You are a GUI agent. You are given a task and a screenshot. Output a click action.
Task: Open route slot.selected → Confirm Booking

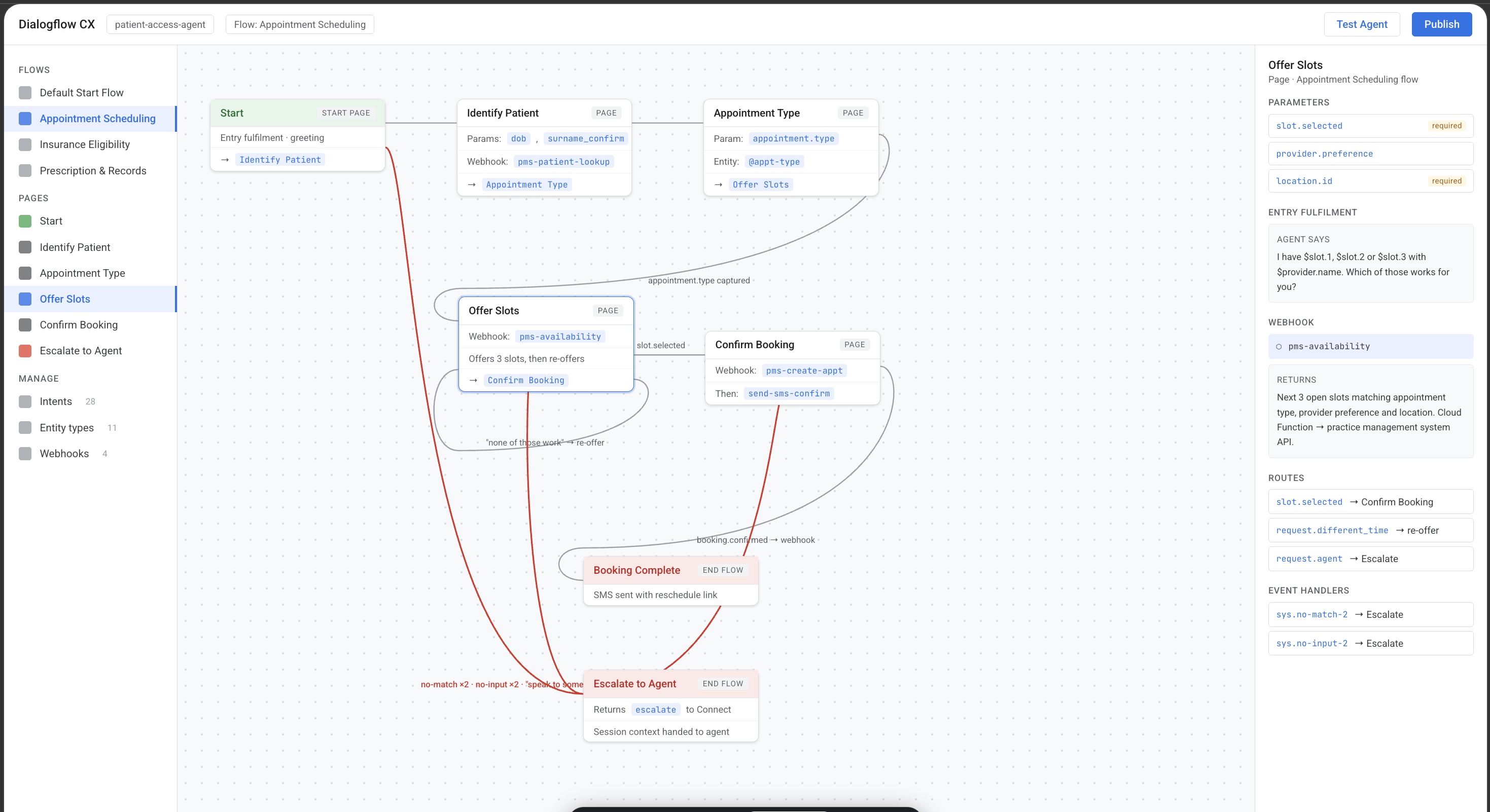click(x=1370, y=502)
